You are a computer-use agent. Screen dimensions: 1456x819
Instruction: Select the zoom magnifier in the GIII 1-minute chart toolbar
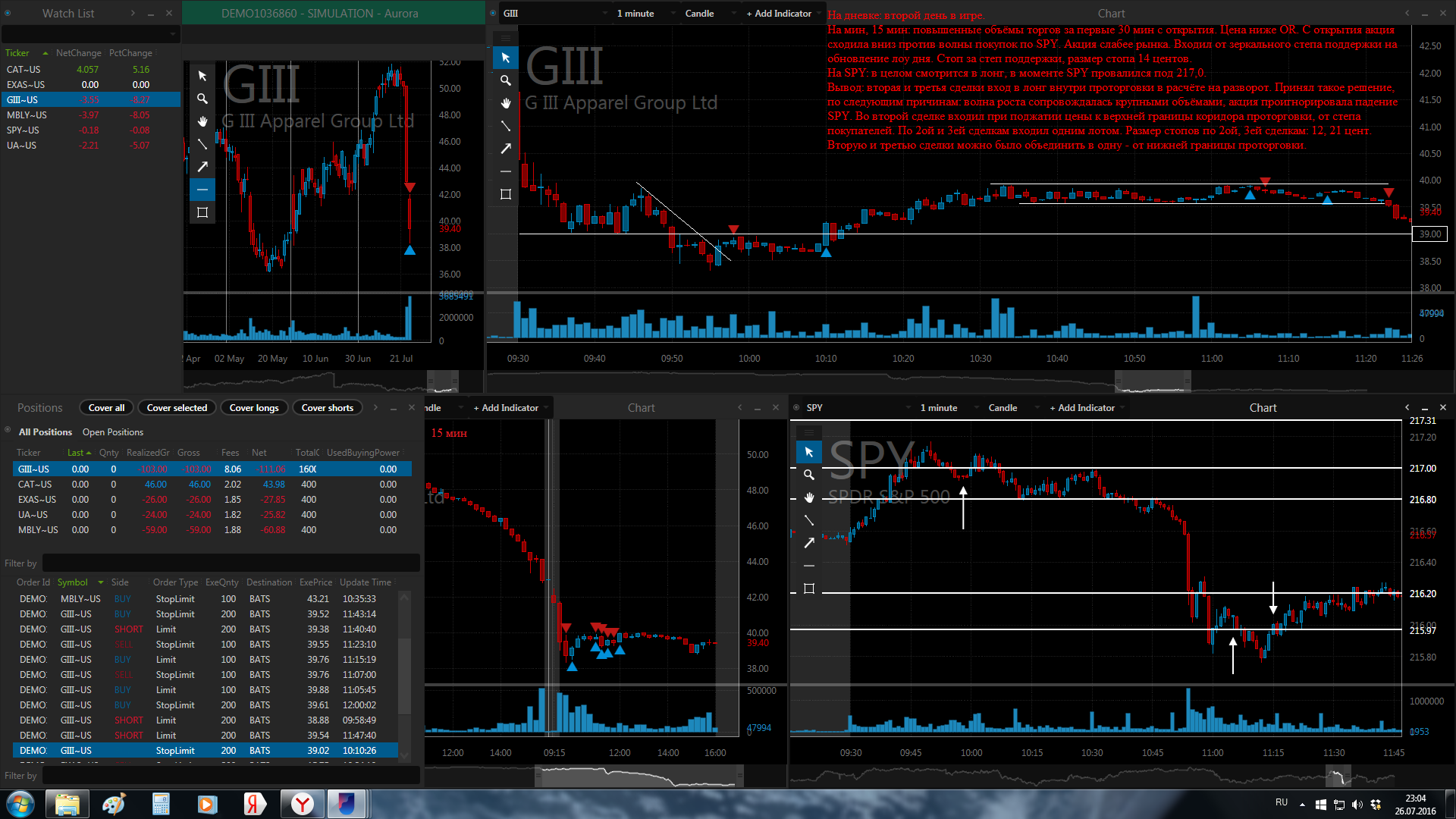tap(506, 80)
